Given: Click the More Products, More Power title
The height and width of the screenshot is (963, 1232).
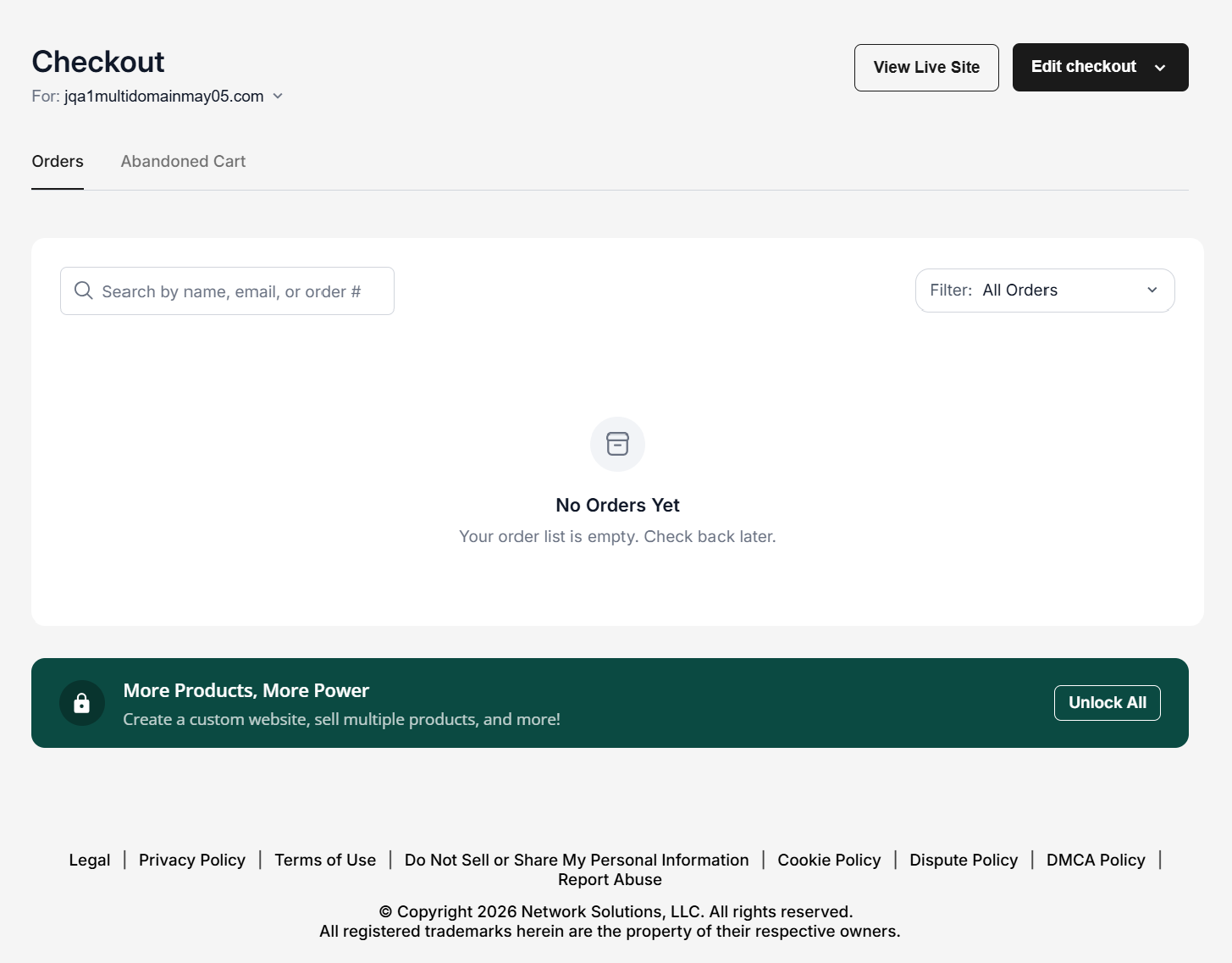Looking at the screenshot, I should (x=246, y=691).
